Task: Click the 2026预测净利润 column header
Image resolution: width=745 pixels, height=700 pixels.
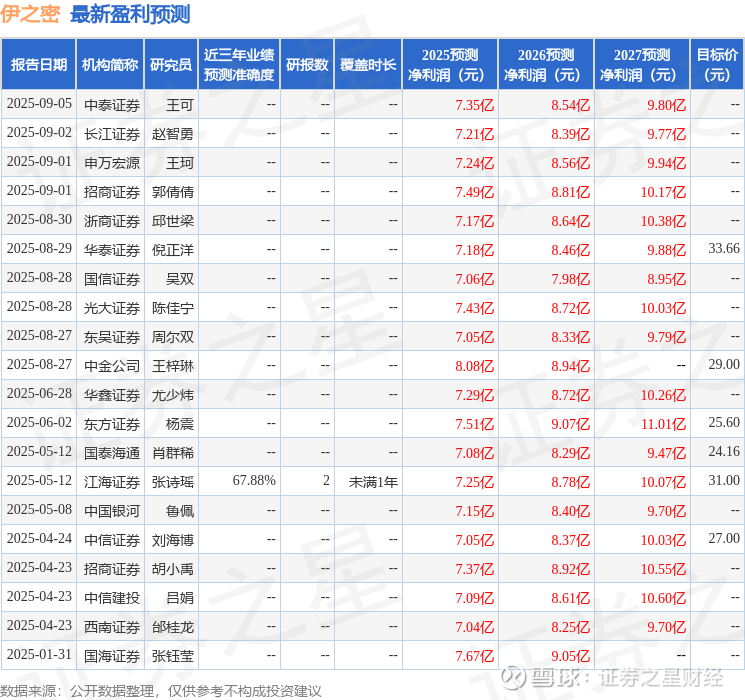Action: coord(546,65)
